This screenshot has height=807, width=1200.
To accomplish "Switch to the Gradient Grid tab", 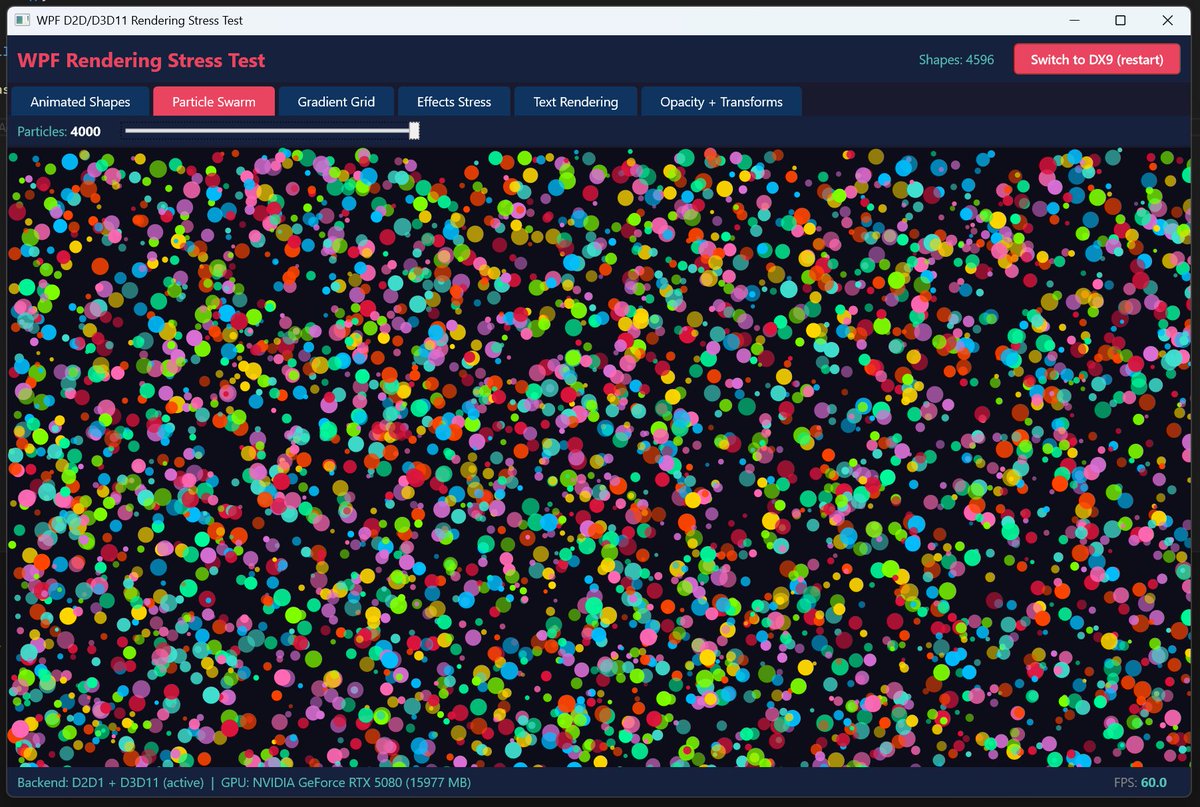I will (336, 101).
